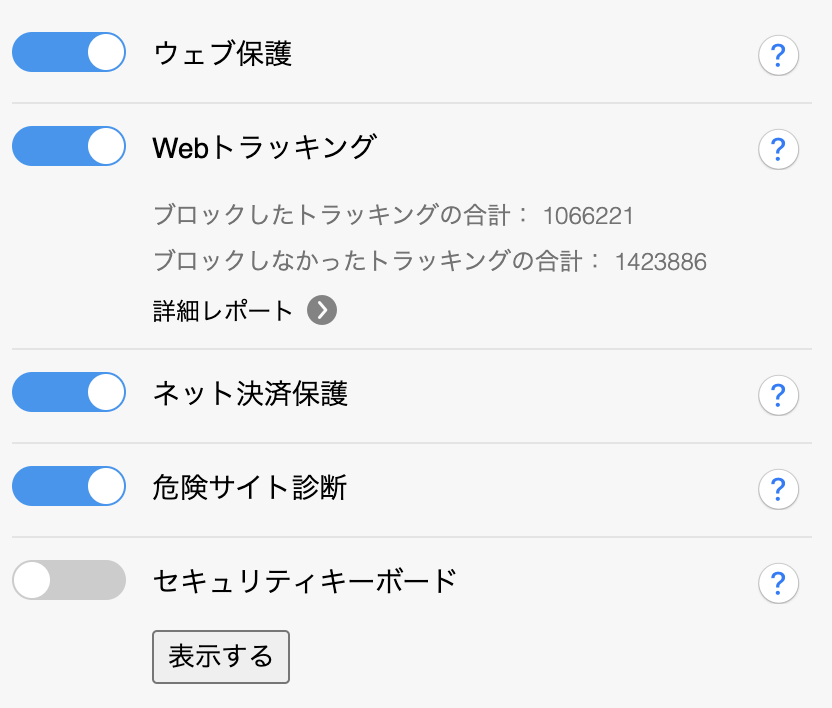Click the 表示する button

pyautogui.click(x=221, y=657)
